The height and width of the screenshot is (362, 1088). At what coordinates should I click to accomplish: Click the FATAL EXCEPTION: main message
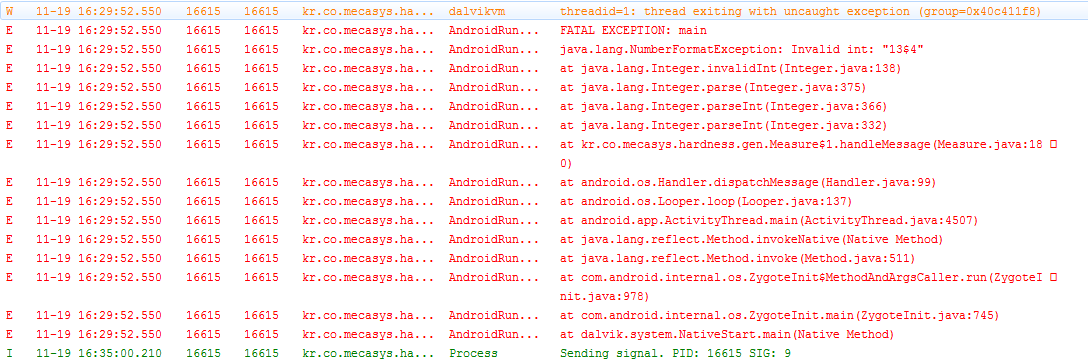click(x=634, y=31)
